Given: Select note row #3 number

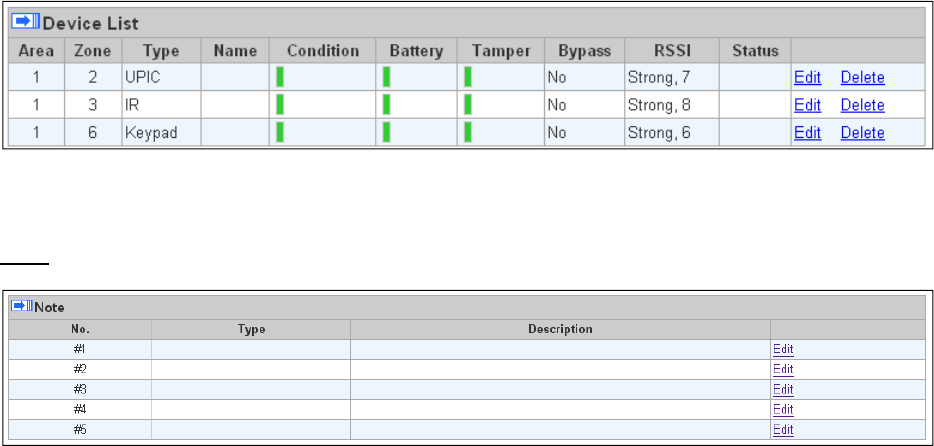Looking at the screenshot, I should 80,390.
